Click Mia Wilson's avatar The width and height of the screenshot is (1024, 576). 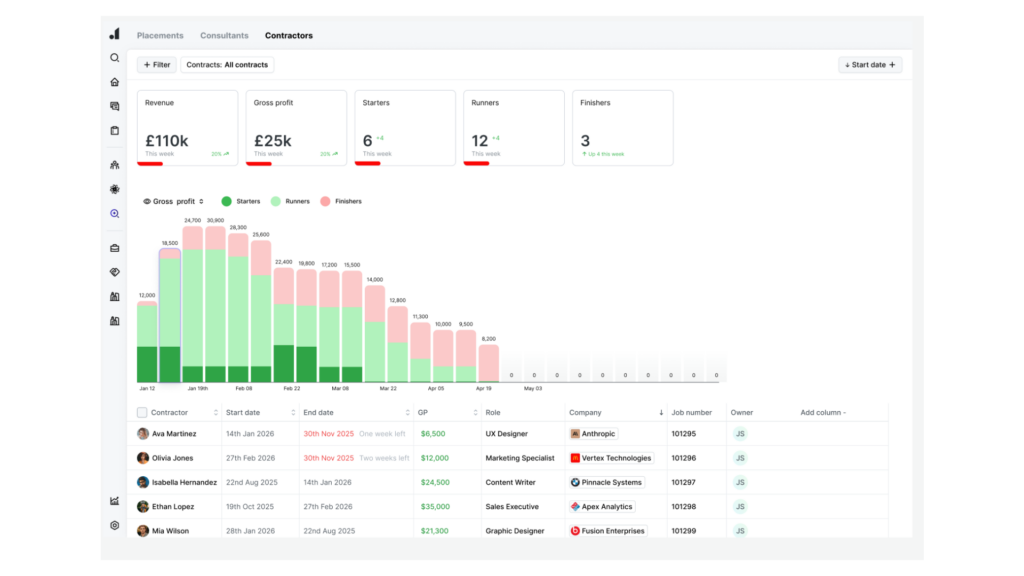(x=142, y=530)
